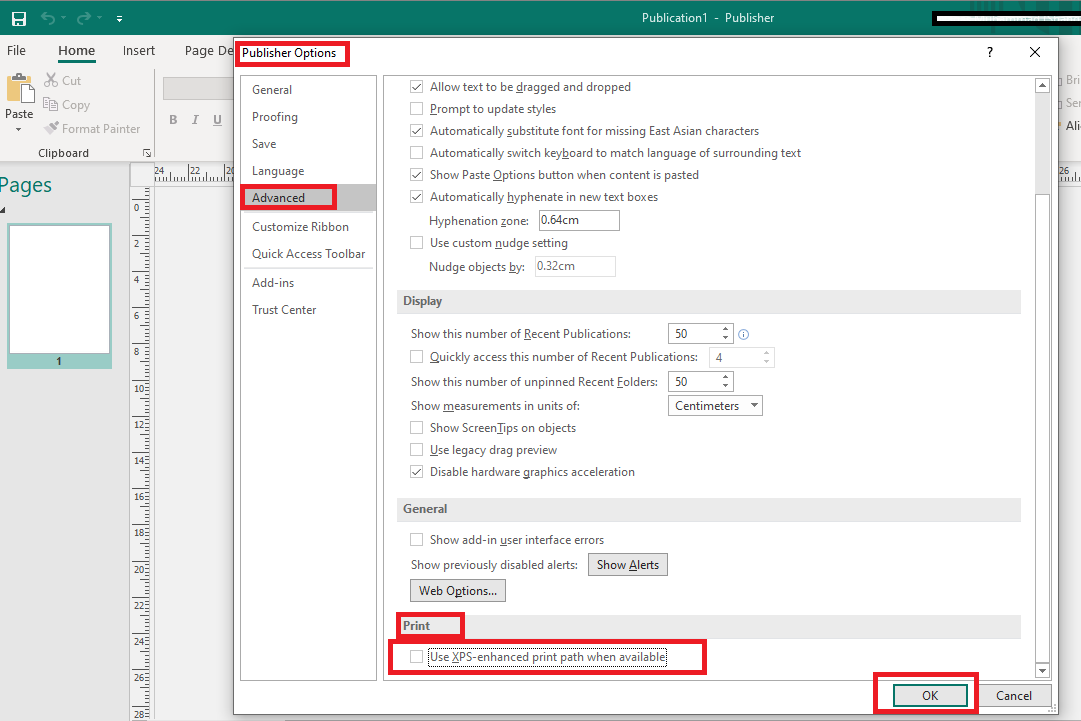Click the Format Painter brush icon

point(51,128)
